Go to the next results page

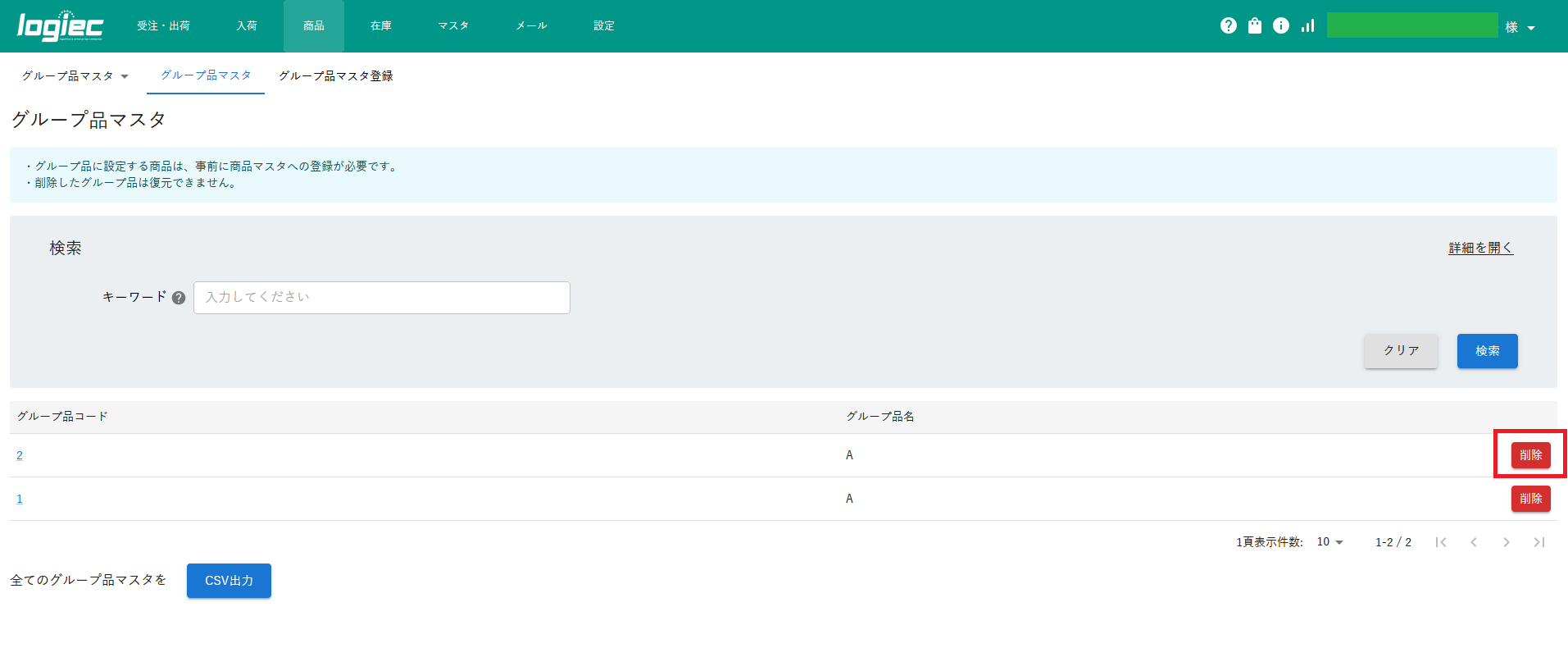1507,542
